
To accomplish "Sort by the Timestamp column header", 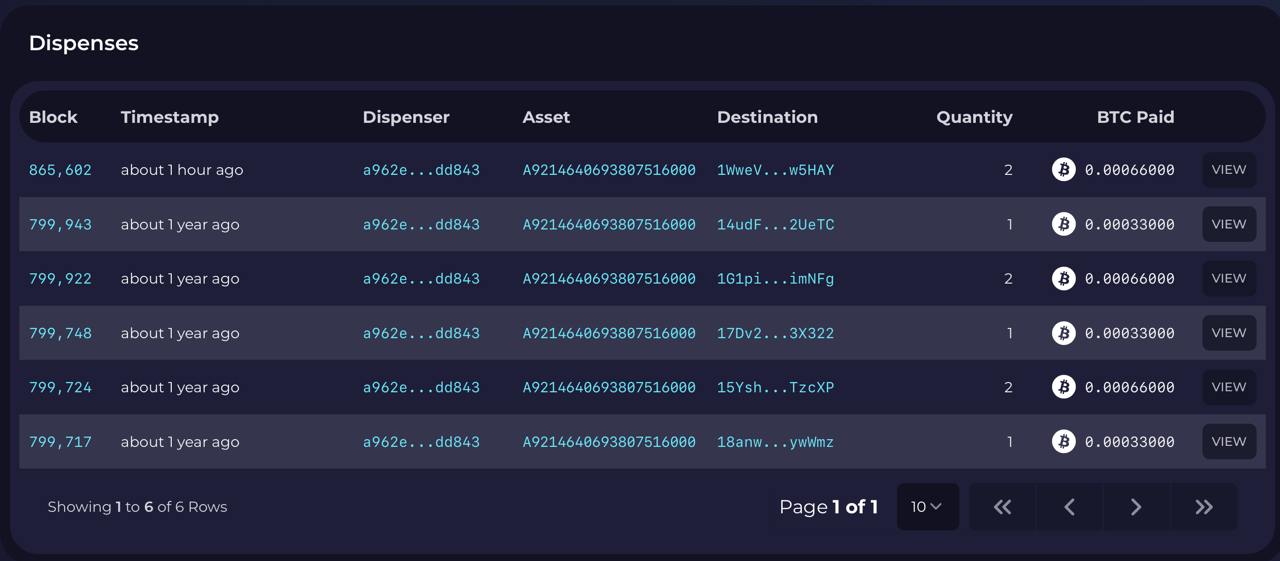I will [170, 117].
